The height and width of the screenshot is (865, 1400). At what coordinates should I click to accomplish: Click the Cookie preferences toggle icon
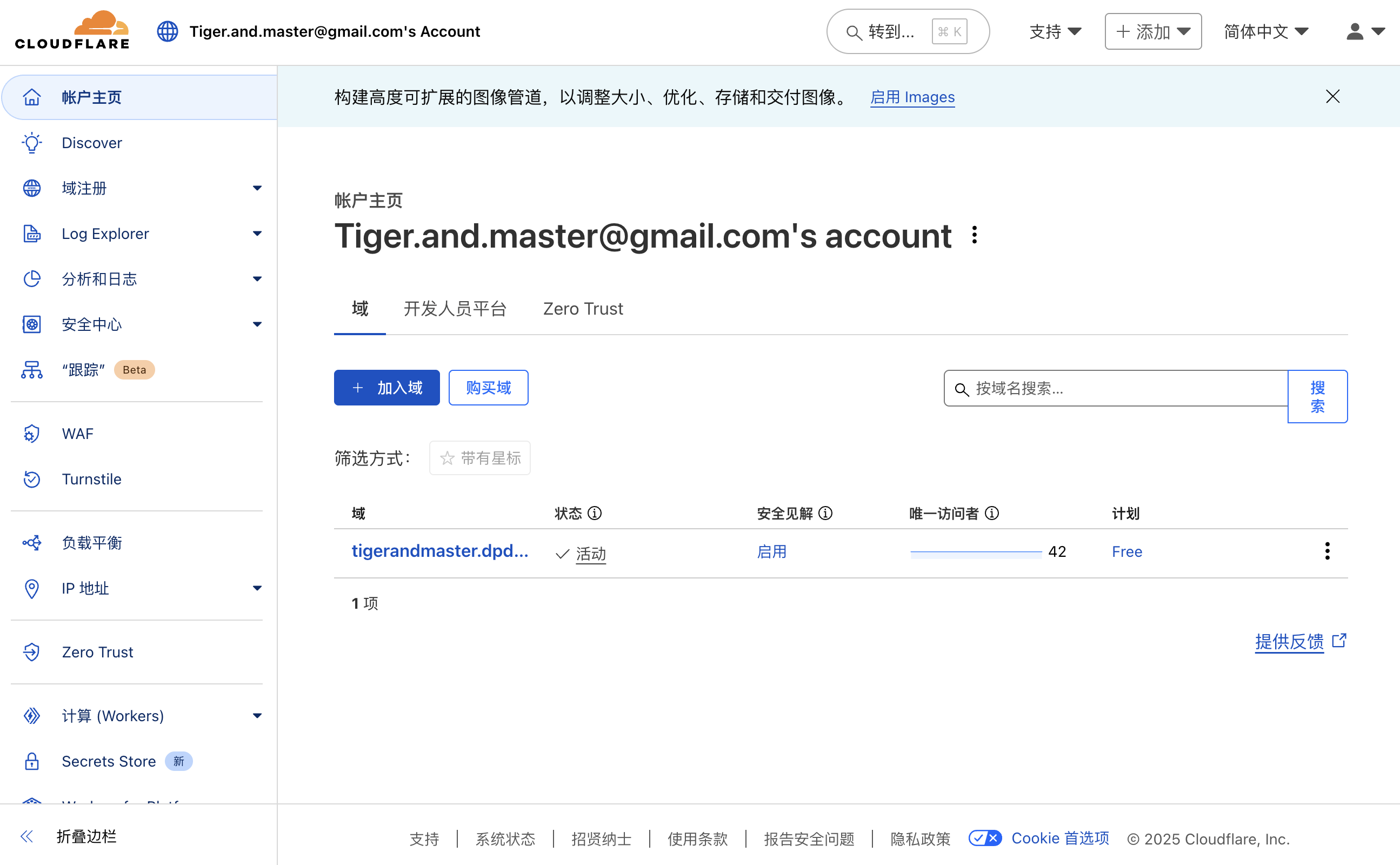(985, 838)
